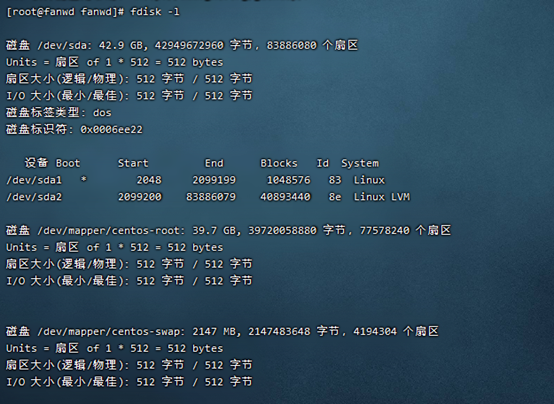Click the 'Boot' column header
The width and height of the screenshot is (554, 404).
[68, 163]
